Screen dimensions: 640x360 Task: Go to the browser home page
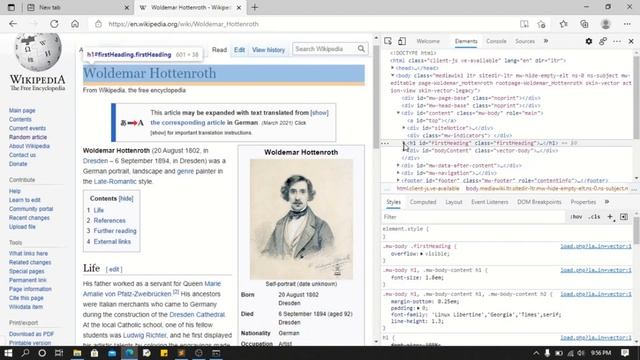(75, 24)
